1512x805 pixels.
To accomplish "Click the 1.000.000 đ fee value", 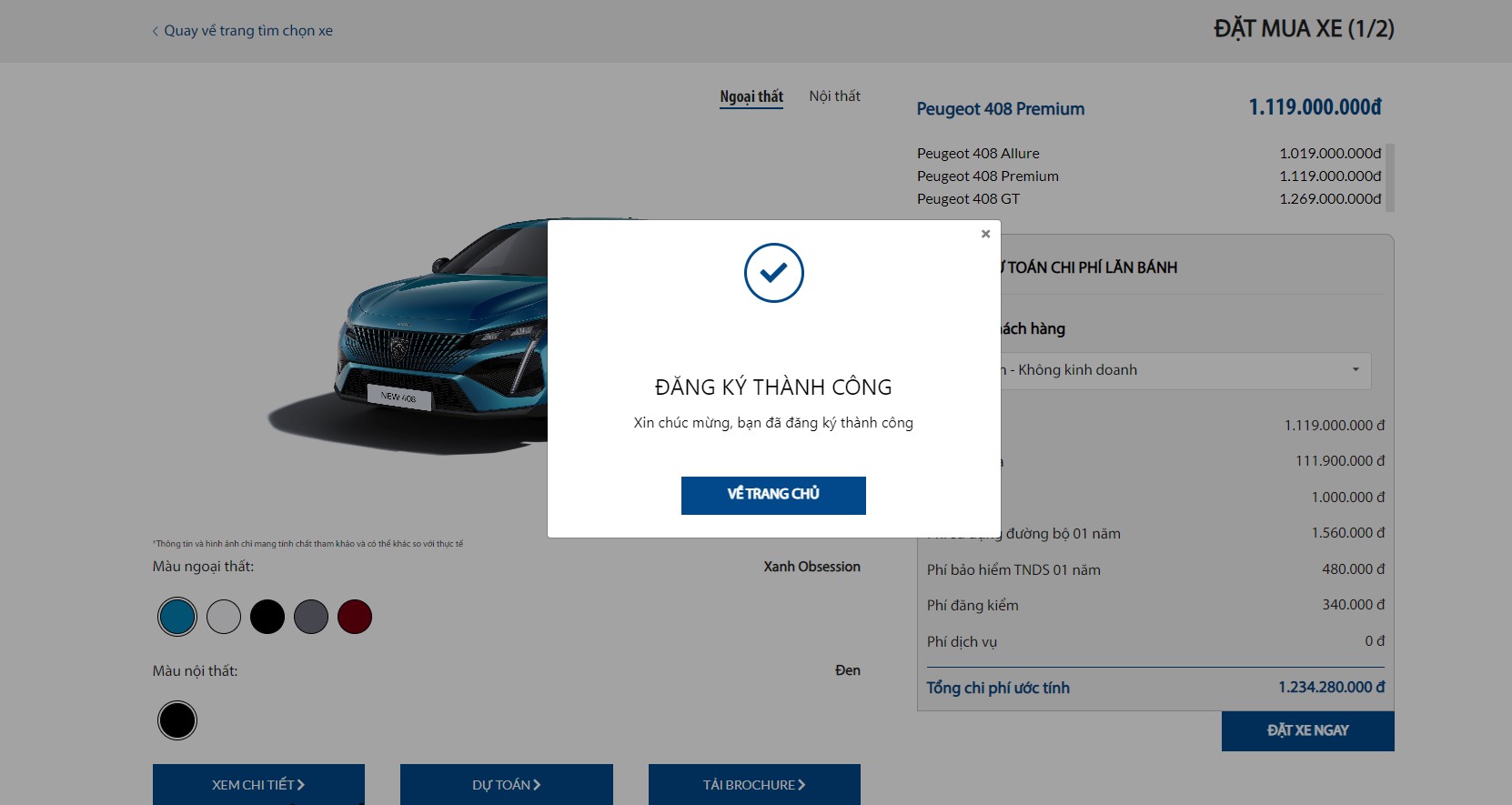I will tap(1348, 498).
